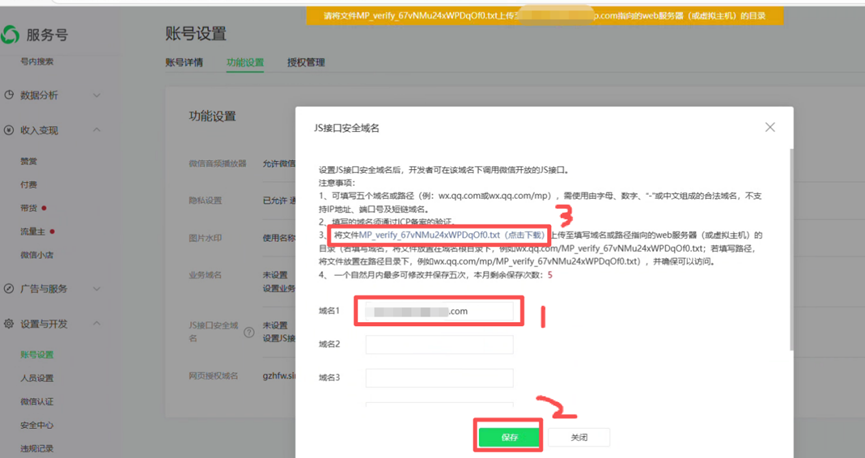Click the 收入变现 icon in sidebar

(9, 130)
